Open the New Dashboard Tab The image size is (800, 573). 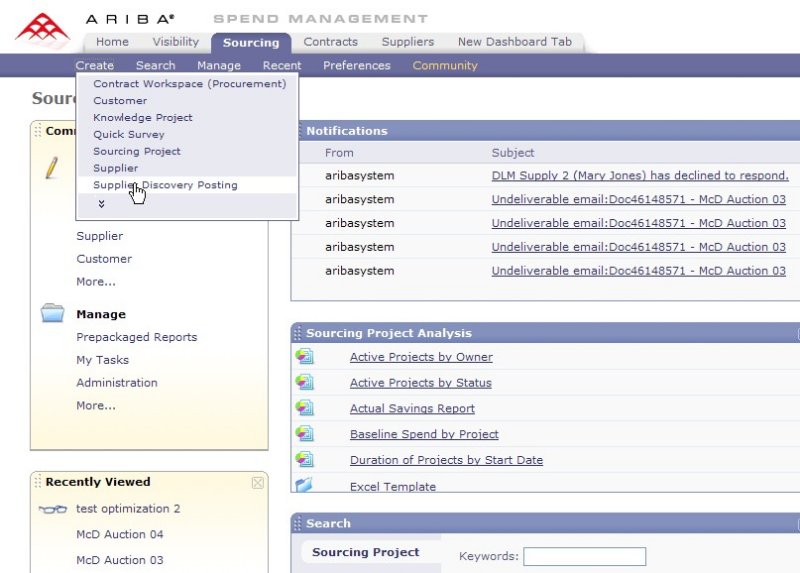click(x=515, y=42)
